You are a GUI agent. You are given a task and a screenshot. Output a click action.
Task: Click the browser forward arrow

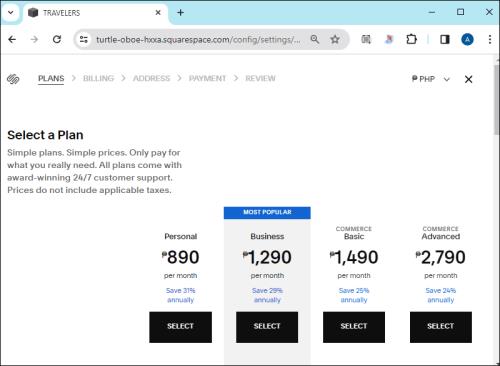click(34, 39)
